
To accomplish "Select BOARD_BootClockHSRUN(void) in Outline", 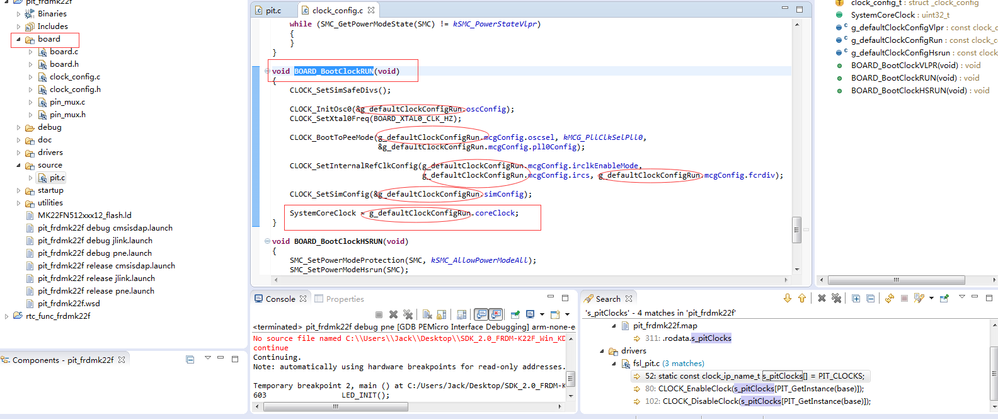I will (x=912, y=90).
